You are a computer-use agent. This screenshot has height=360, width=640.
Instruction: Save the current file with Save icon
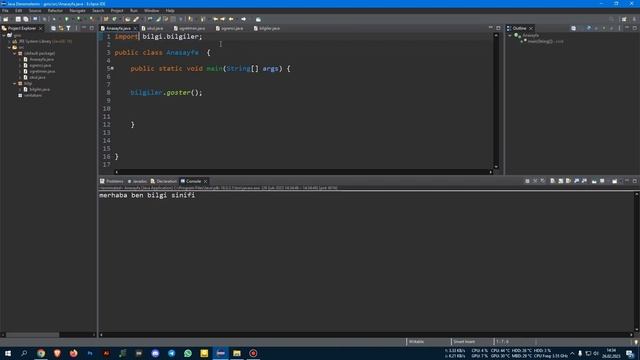(18, 19)
